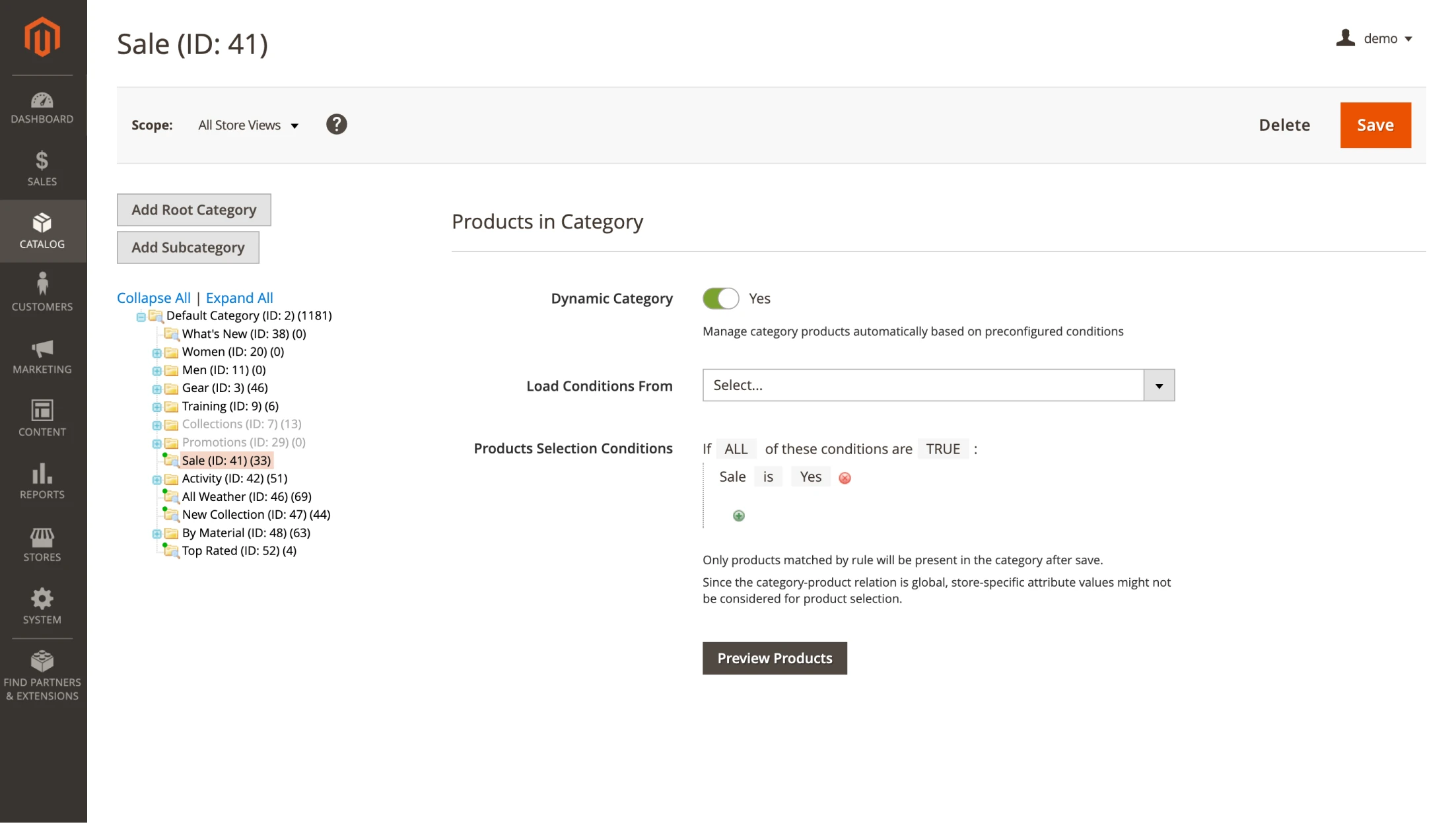The height and width of the screenshot is (823, 1456).
Task: Click the Add Root Category button
Action: tap(194, 210)
